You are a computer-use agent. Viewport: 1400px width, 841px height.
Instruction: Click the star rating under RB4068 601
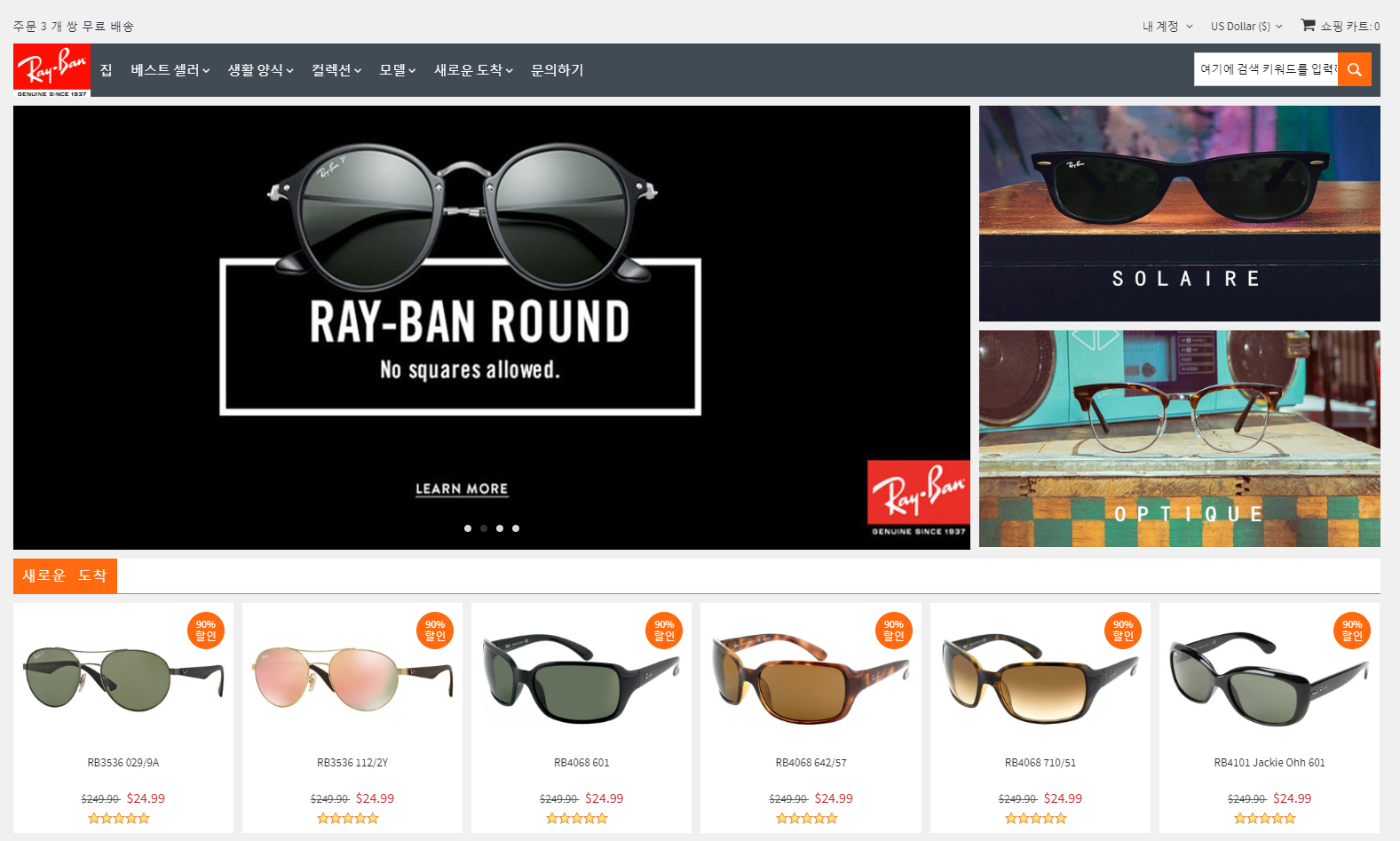[577, 819]
